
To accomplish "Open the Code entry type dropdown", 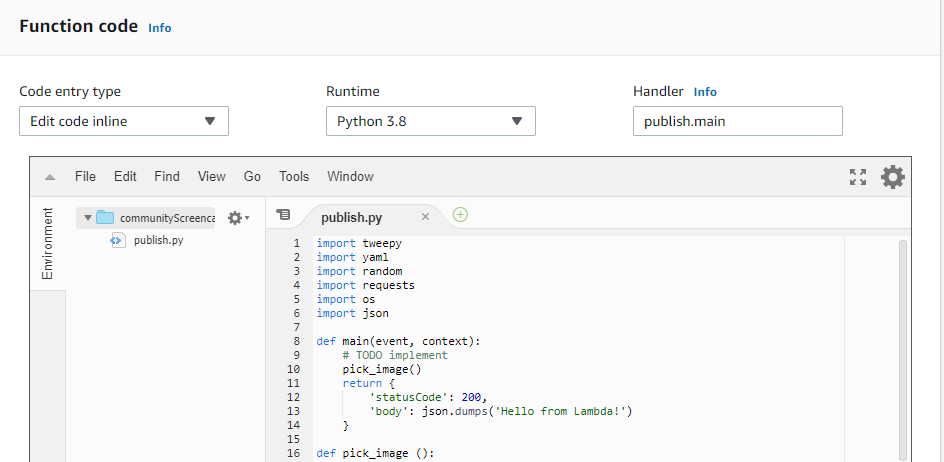I will pyautogui.click(x=124, y=121).
